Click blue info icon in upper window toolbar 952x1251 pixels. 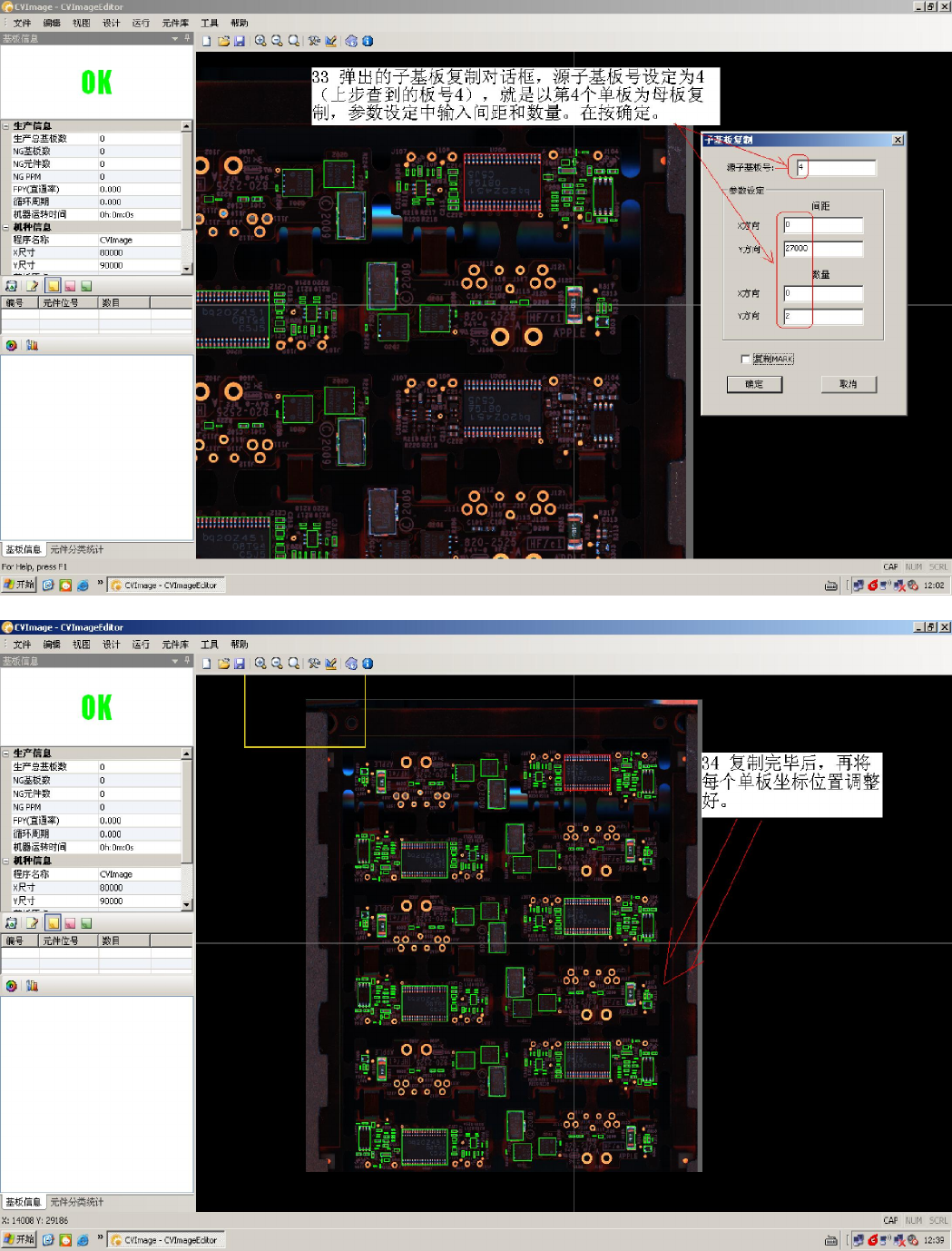pyautogui.click(x=368, y=41)
